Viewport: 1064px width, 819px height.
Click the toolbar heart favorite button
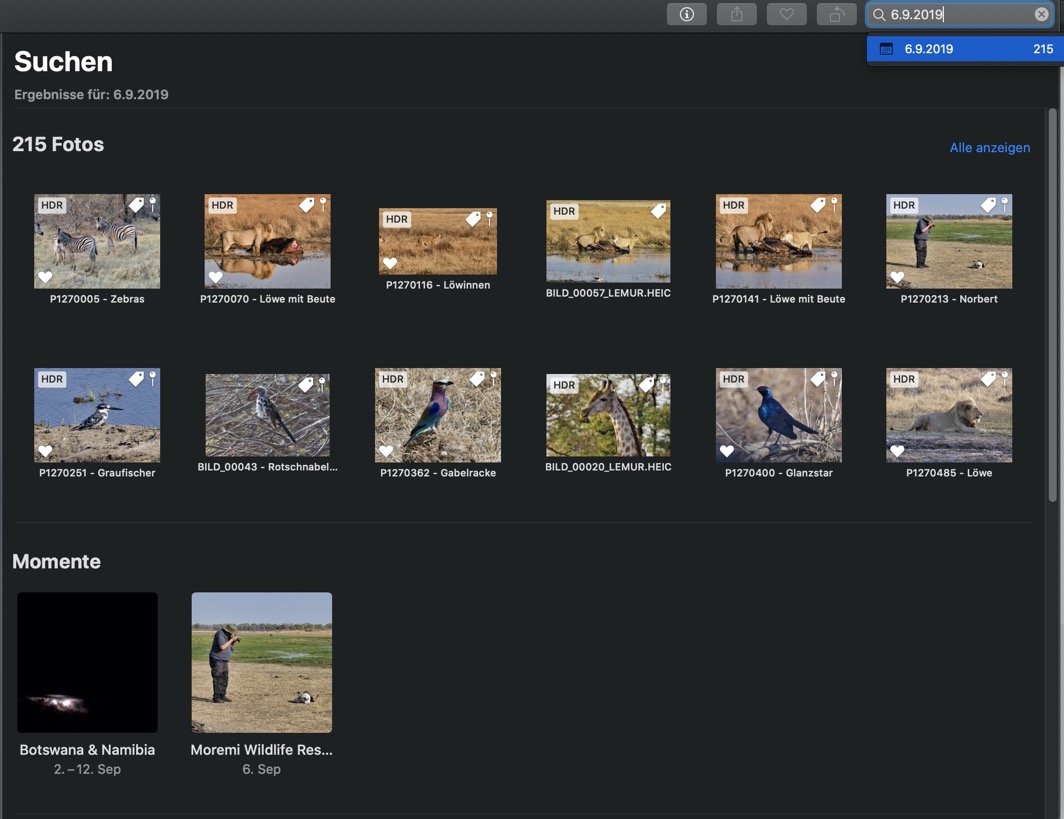tap(786, 14)
